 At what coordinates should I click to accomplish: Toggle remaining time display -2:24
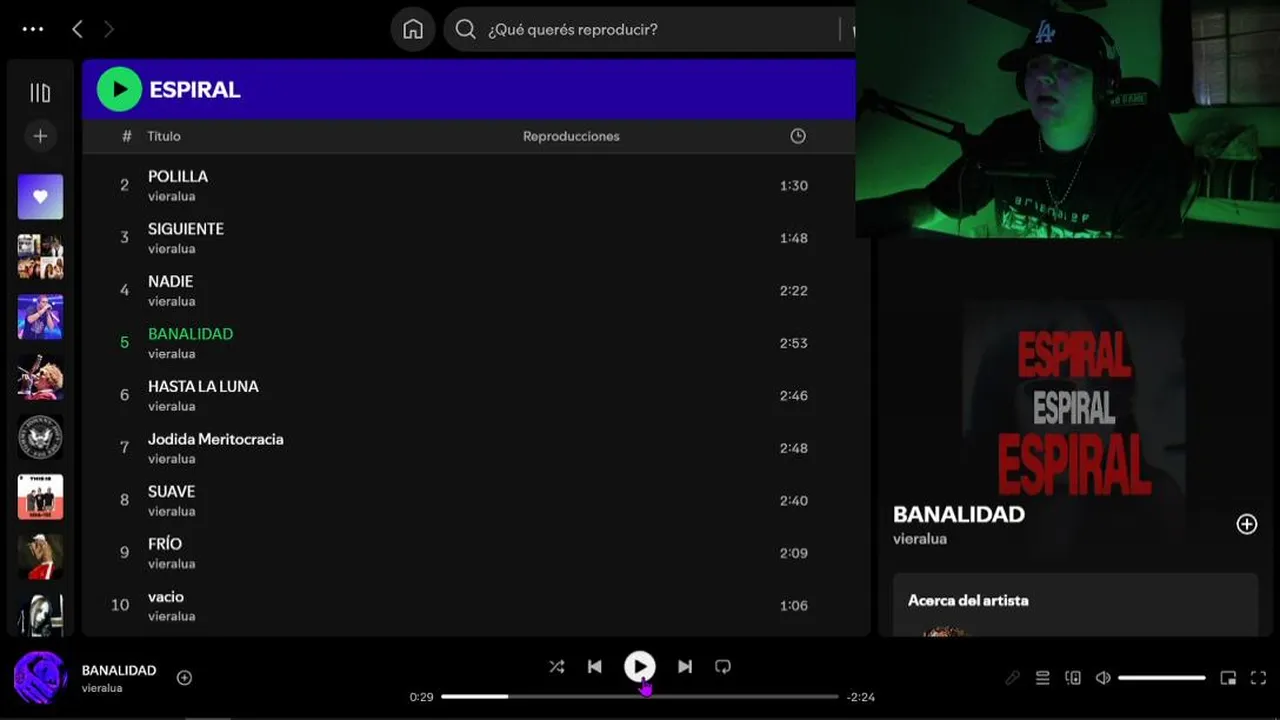[x=860, y=697]
